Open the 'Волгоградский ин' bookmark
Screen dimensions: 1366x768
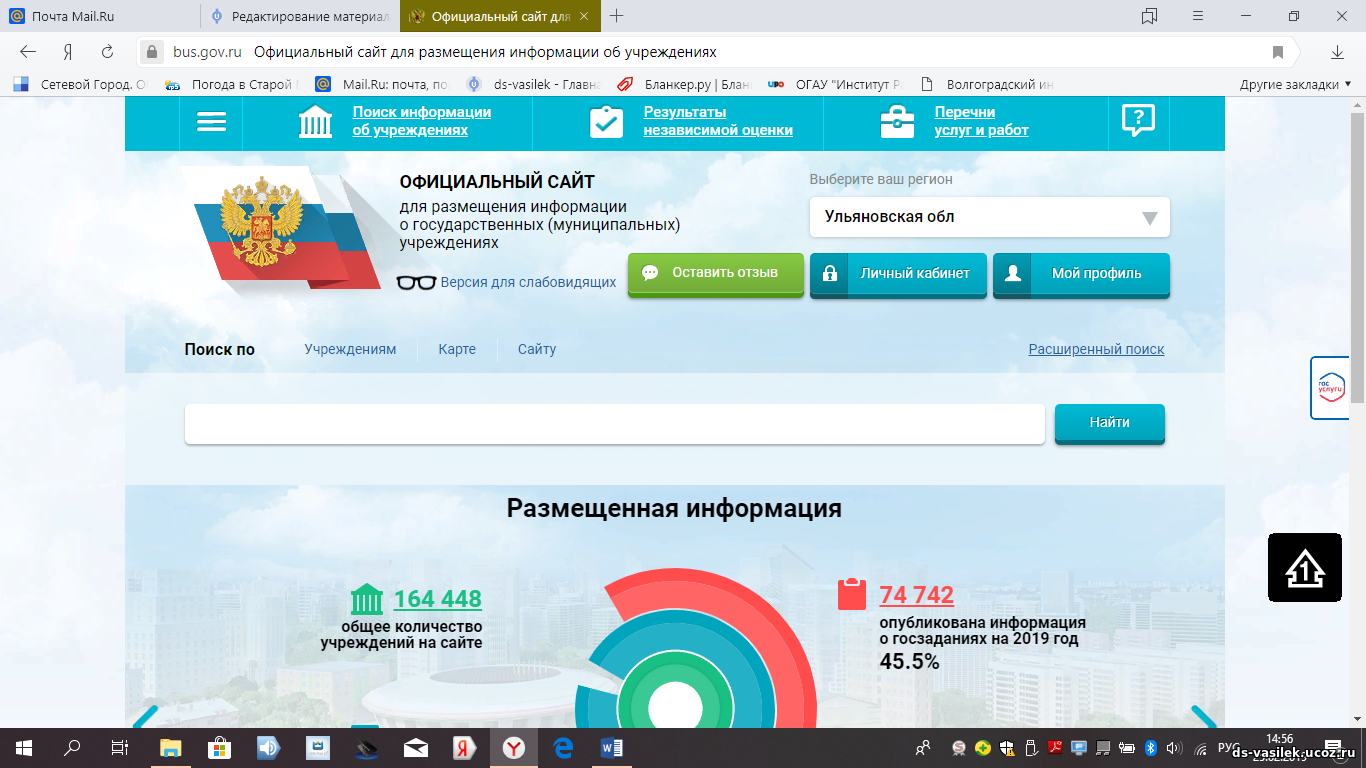click(986, 85)
